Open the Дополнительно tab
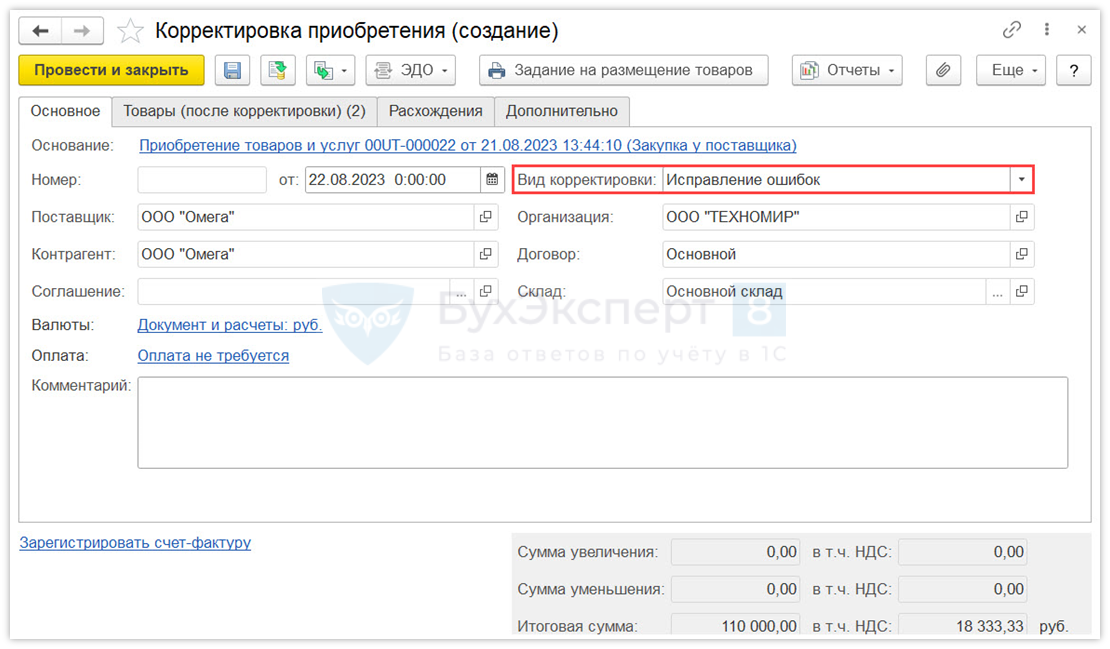1110x649 pixels. (561, 111)
